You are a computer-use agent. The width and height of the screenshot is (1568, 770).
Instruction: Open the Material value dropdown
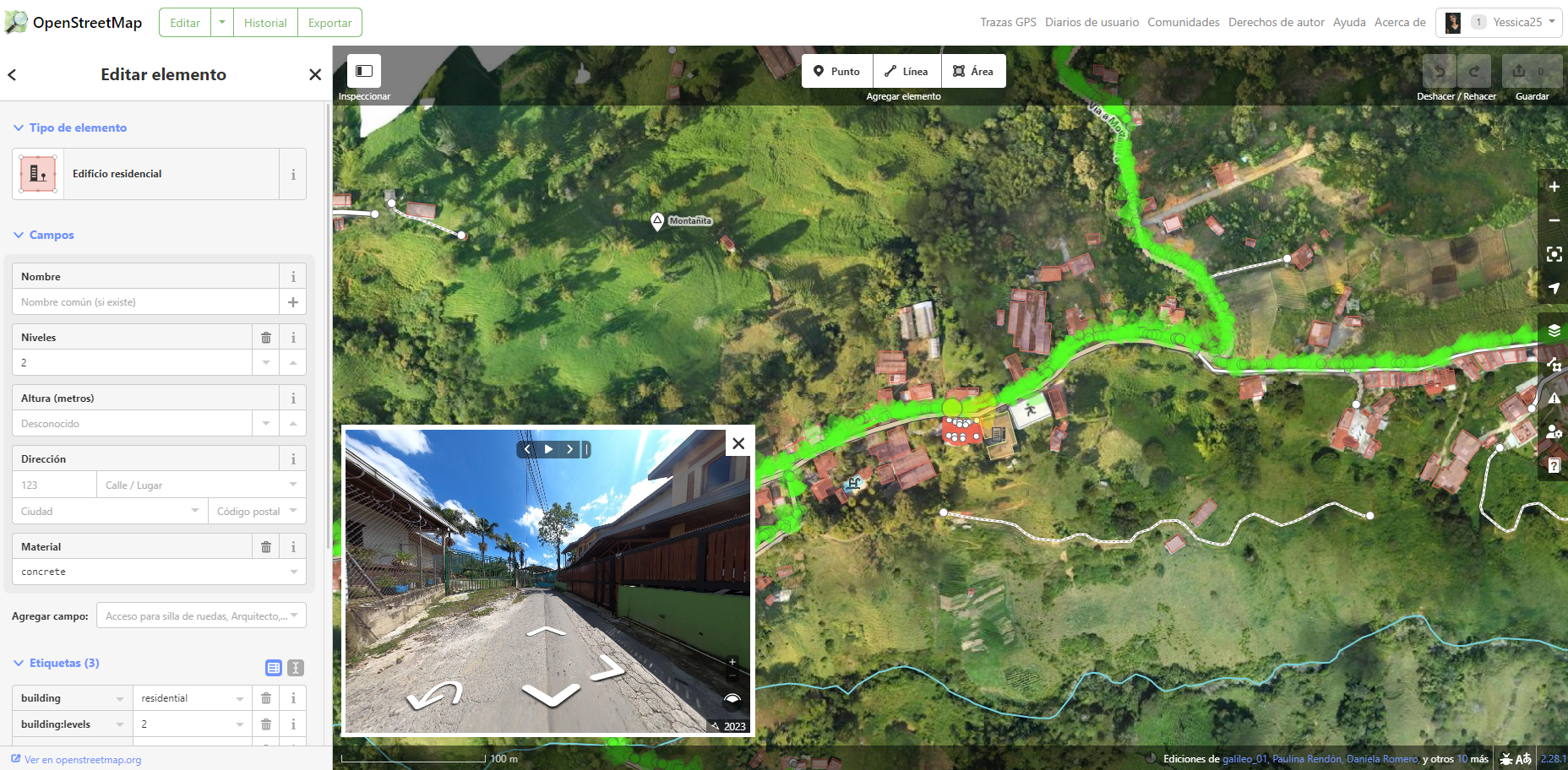pyautogui.click(x=293, y=572)
